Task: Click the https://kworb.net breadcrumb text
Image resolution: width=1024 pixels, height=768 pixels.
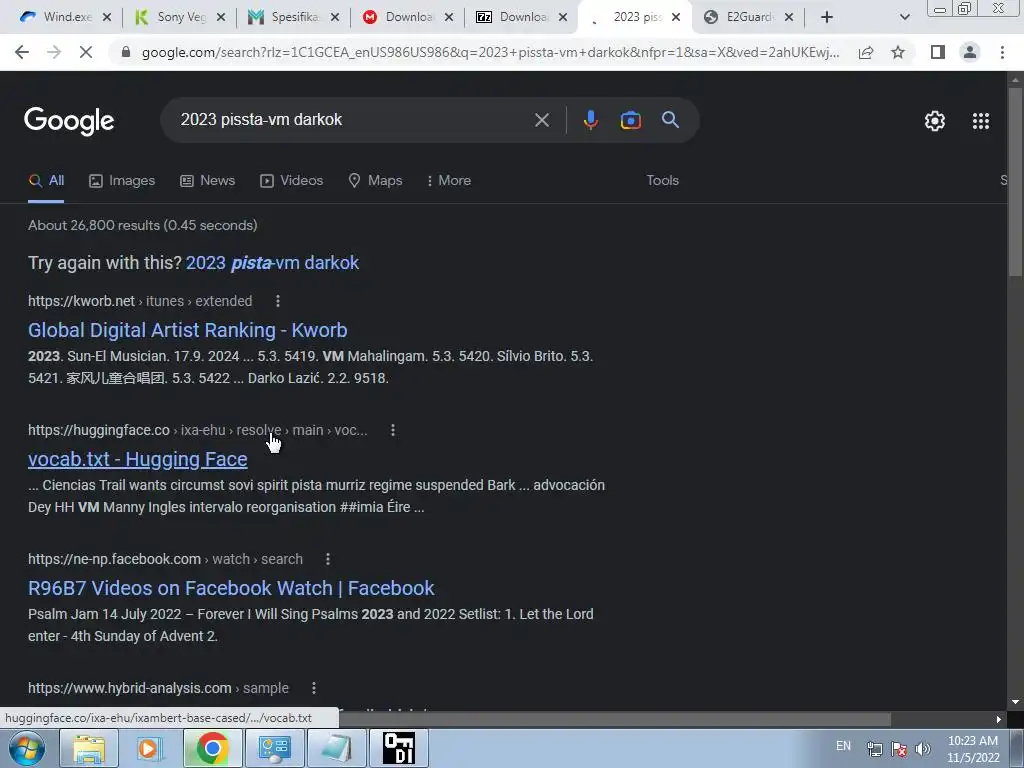Action: [82, 301]
